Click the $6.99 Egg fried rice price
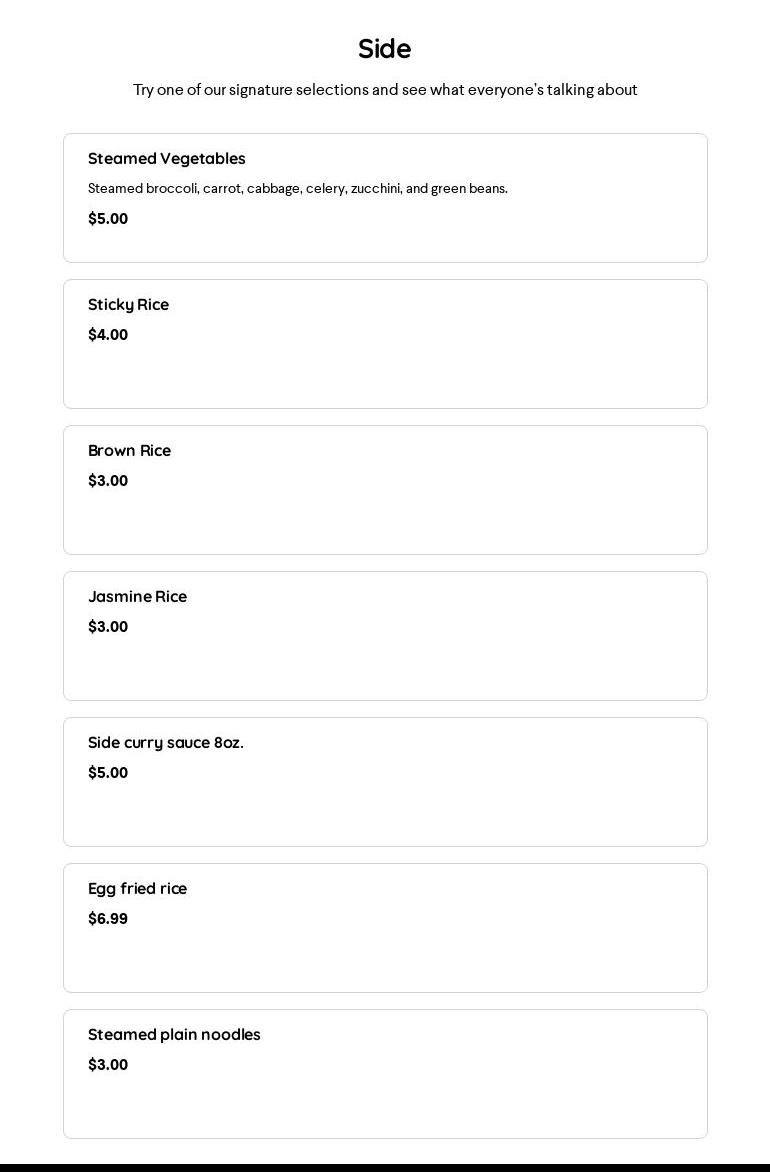 coord(108,919)
